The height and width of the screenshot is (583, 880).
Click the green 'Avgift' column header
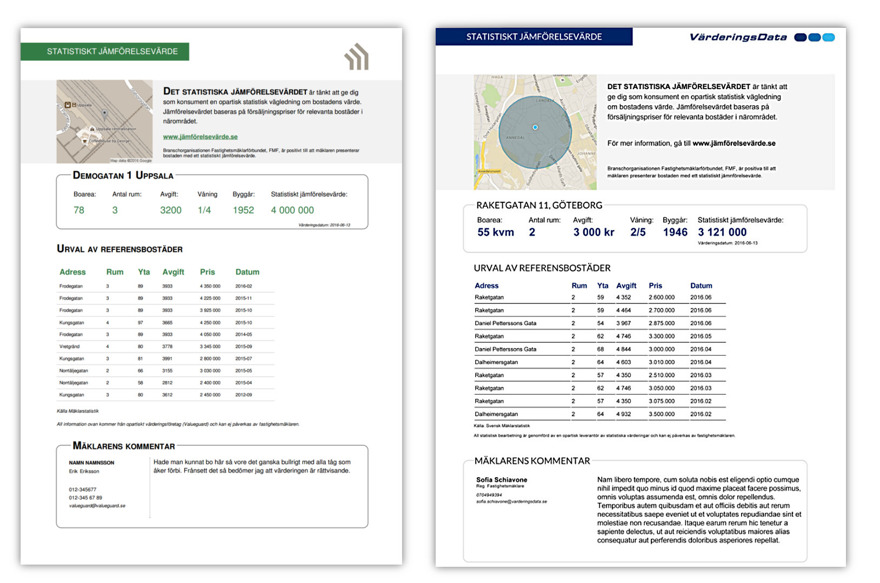click(173, 272)
